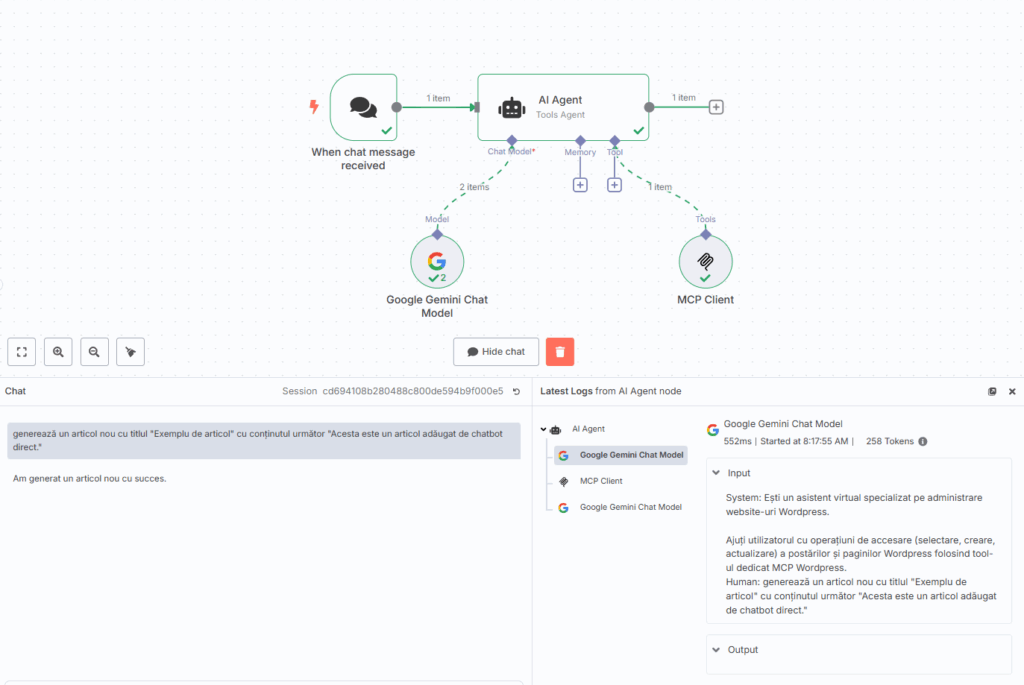Click the Chat panel title
This screenshot has width=1024, height=685.
coord(15,391)
